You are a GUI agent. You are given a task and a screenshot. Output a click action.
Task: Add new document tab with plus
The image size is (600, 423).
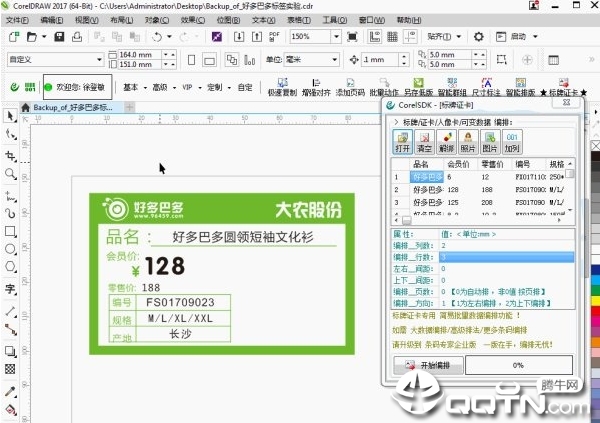click(x=129, y=107)
